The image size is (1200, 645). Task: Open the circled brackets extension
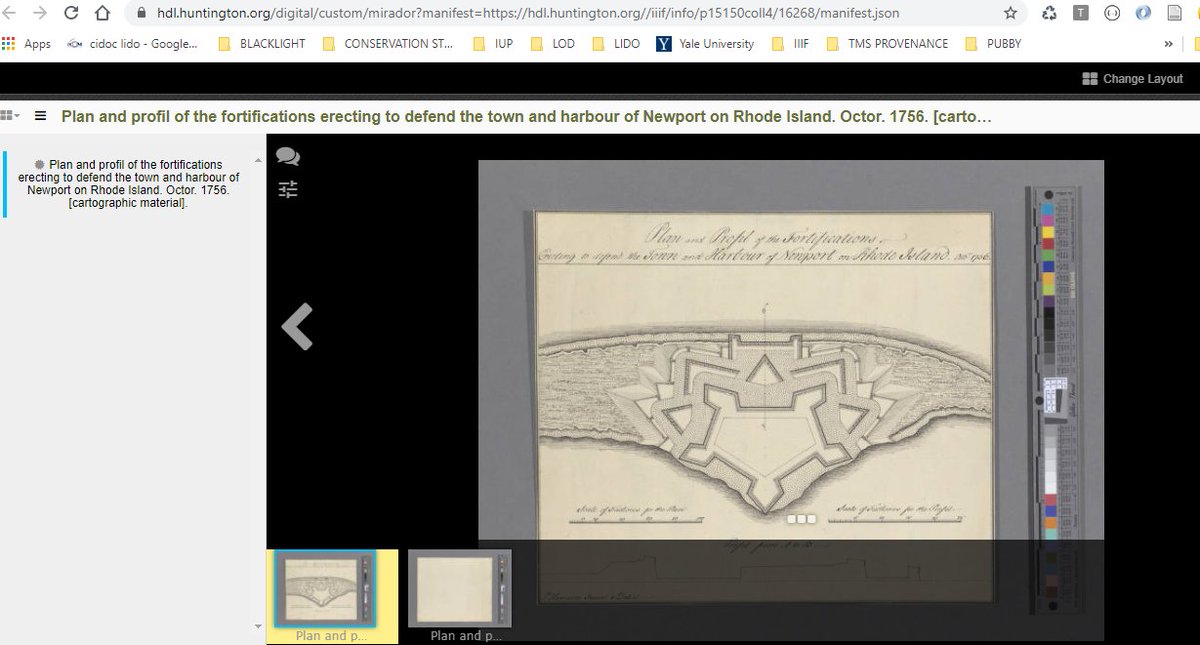(1112, 14)
